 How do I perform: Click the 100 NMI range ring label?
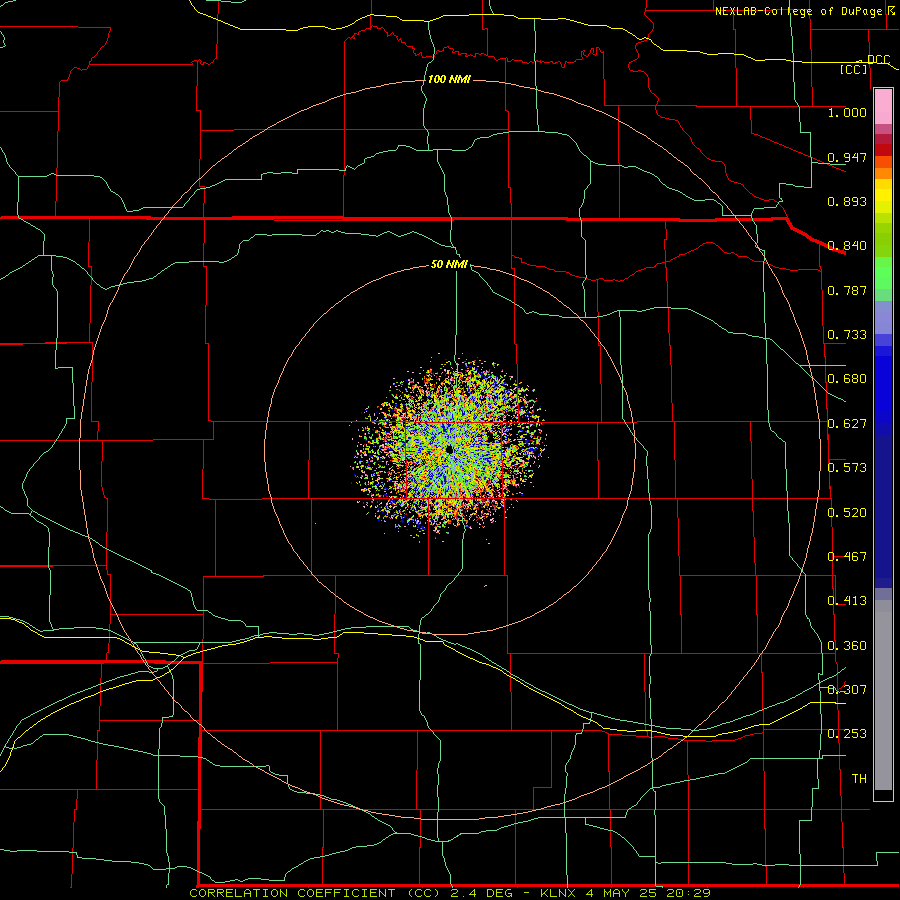point(449,79)
